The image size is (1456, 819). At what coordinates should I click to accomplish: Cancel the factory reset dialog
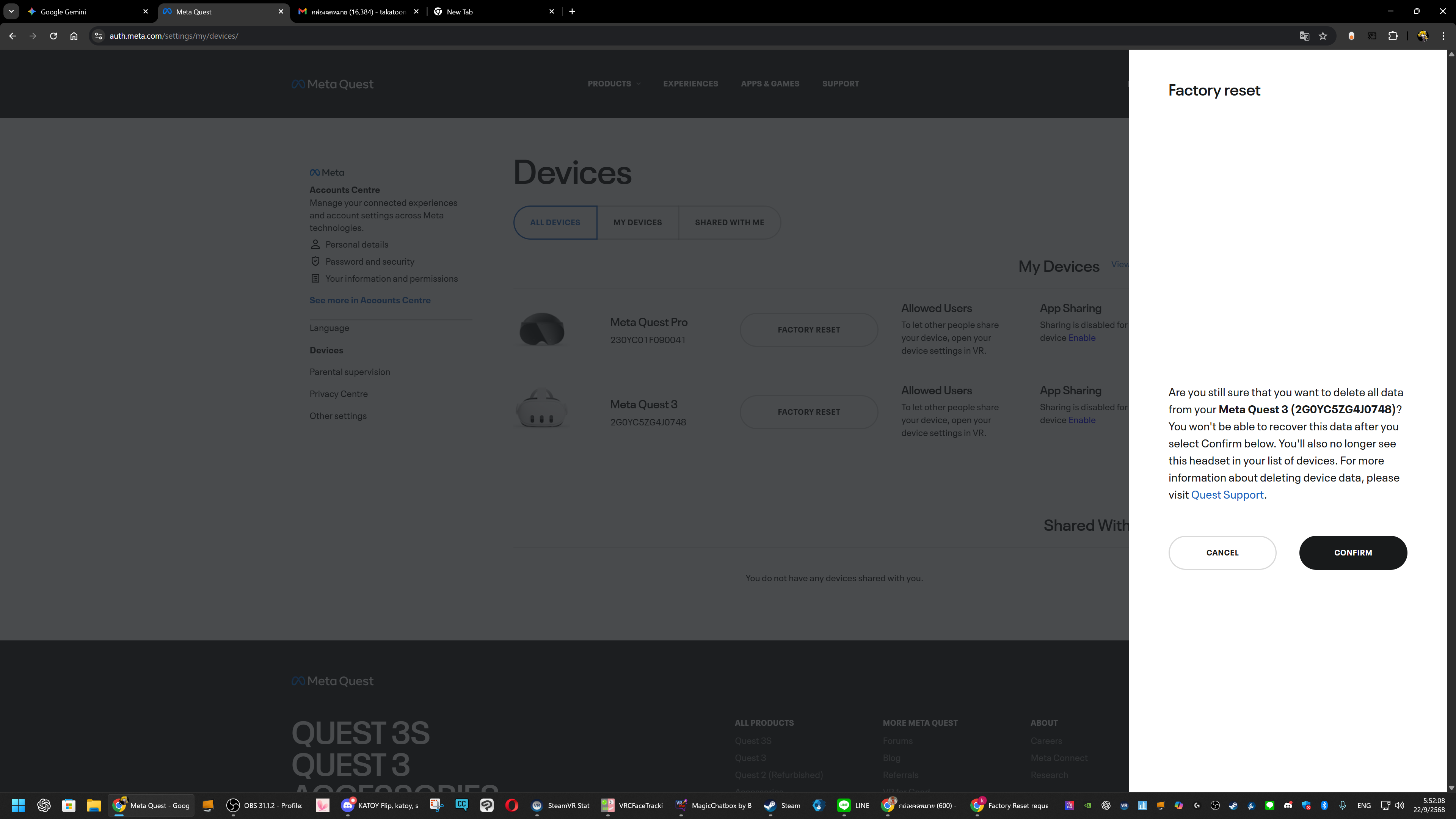point(1222,552)
